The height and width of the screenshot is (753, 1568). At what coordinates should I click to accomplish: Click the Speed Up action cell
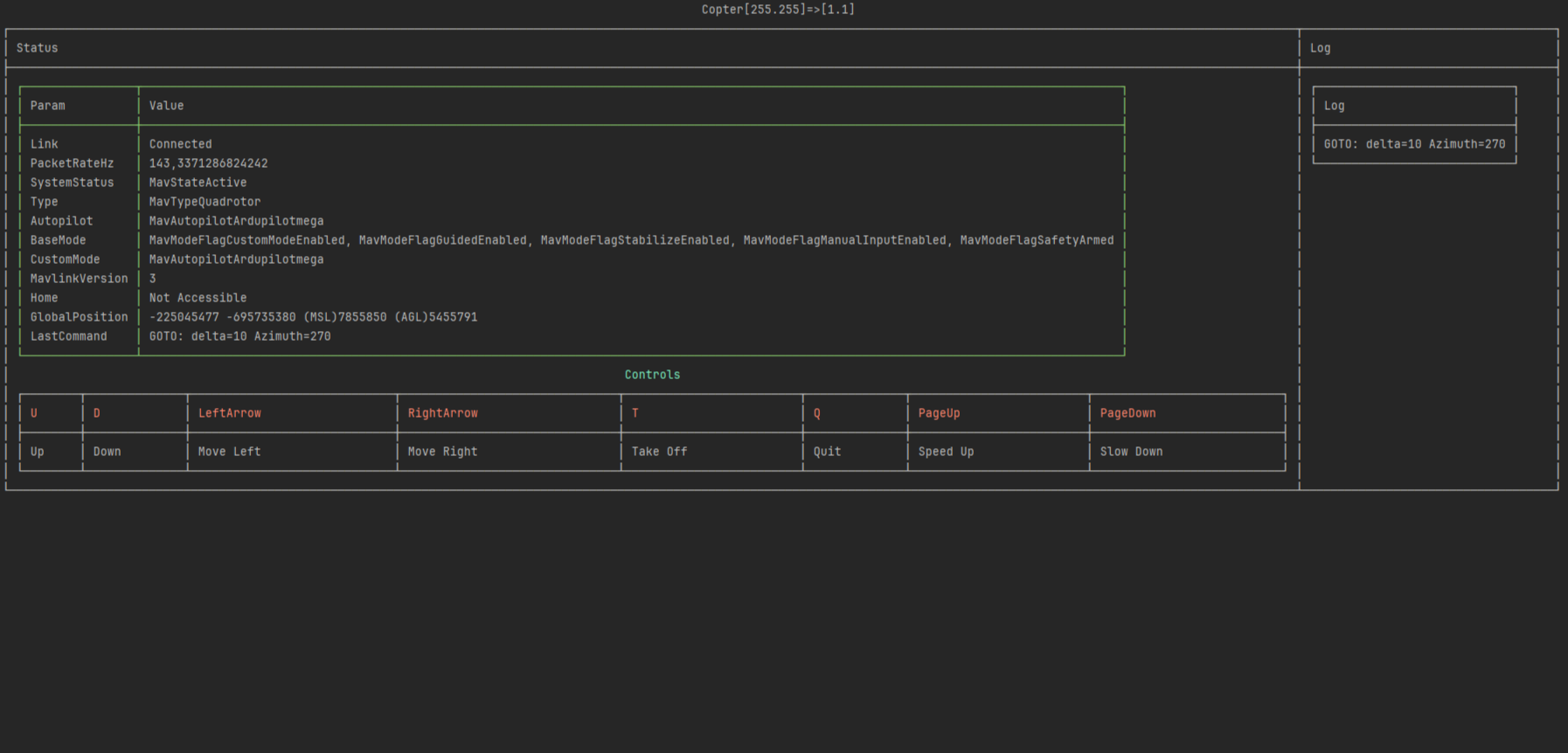[999, 452]
